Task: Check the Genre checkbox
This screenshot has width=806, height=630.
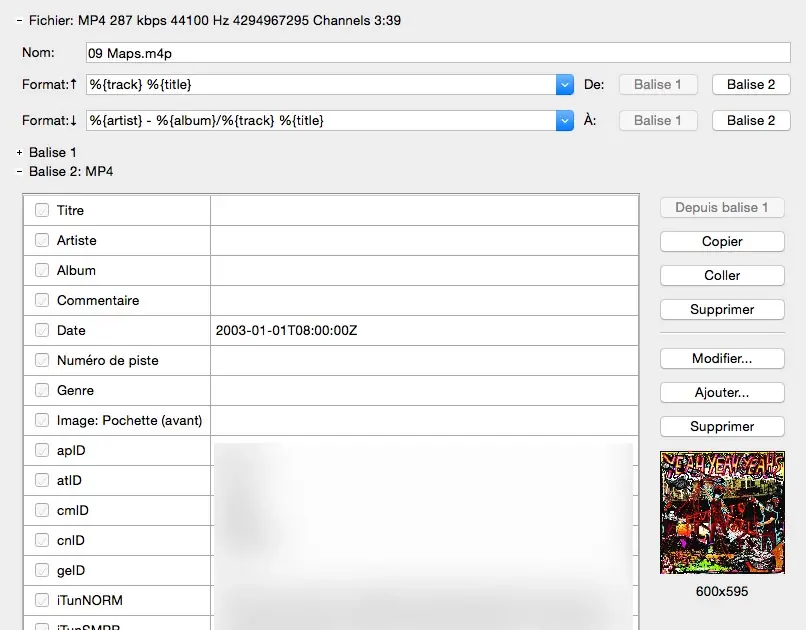Action: (40, 390)
